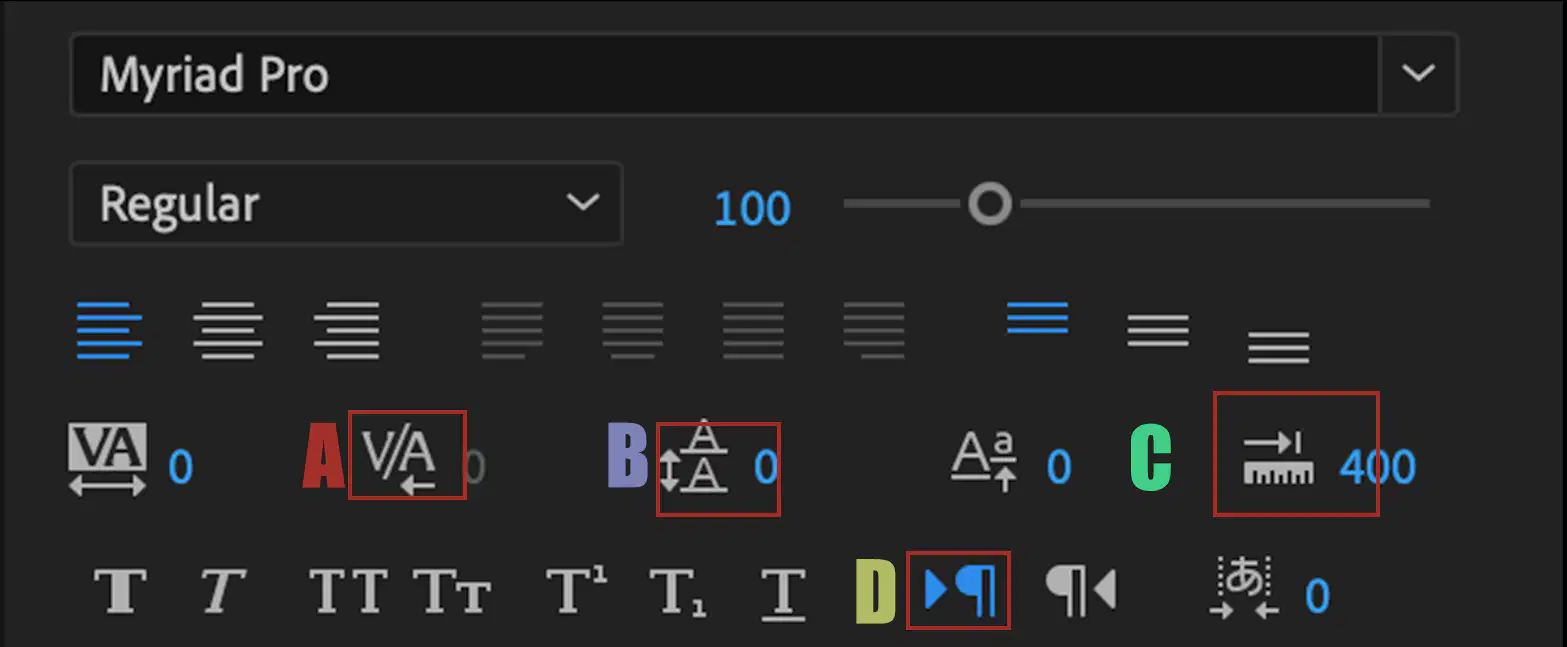Viewport: 1567px width, 647px height.
Task: Click the Tracking VA icon
Action: pos(107,459)
